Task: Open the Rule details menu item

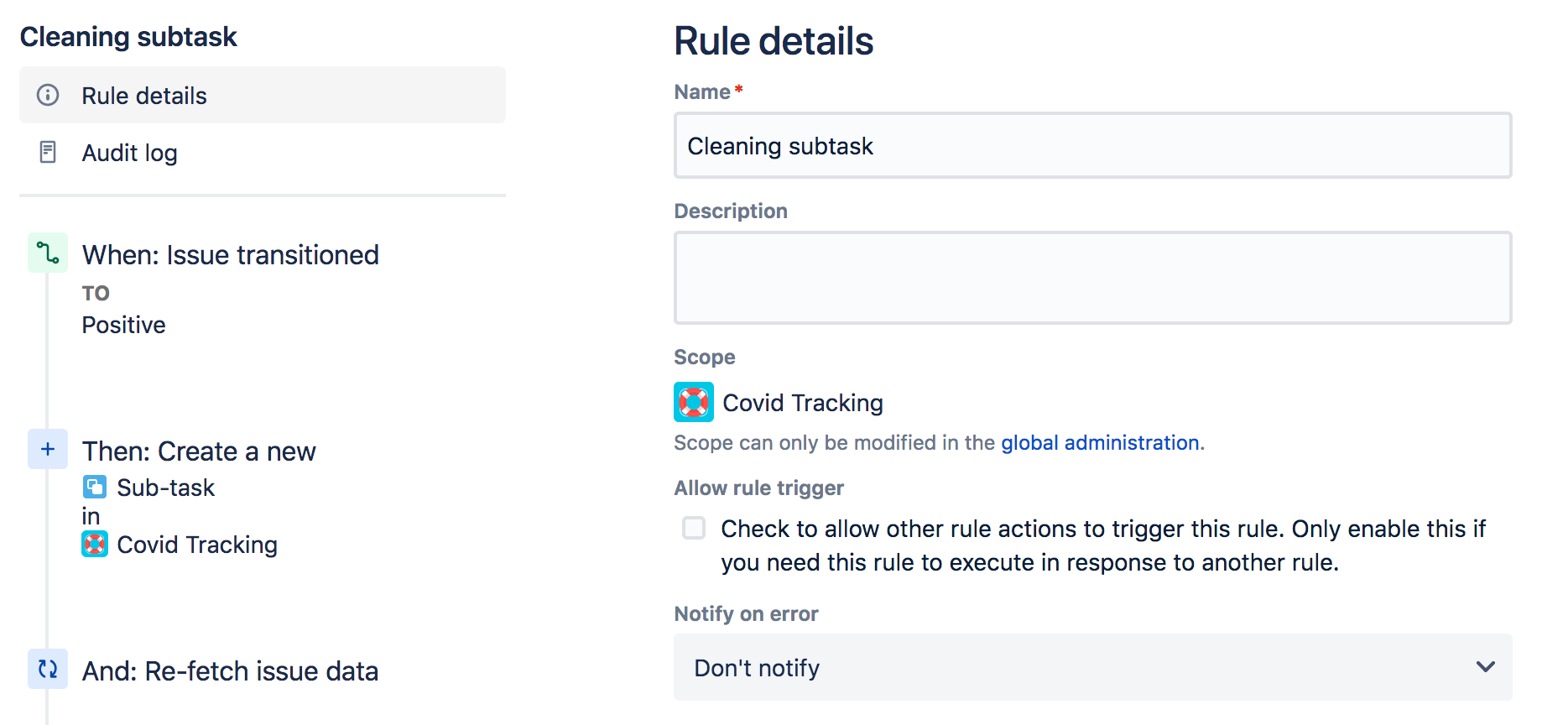Action: [x=263, y=95]
